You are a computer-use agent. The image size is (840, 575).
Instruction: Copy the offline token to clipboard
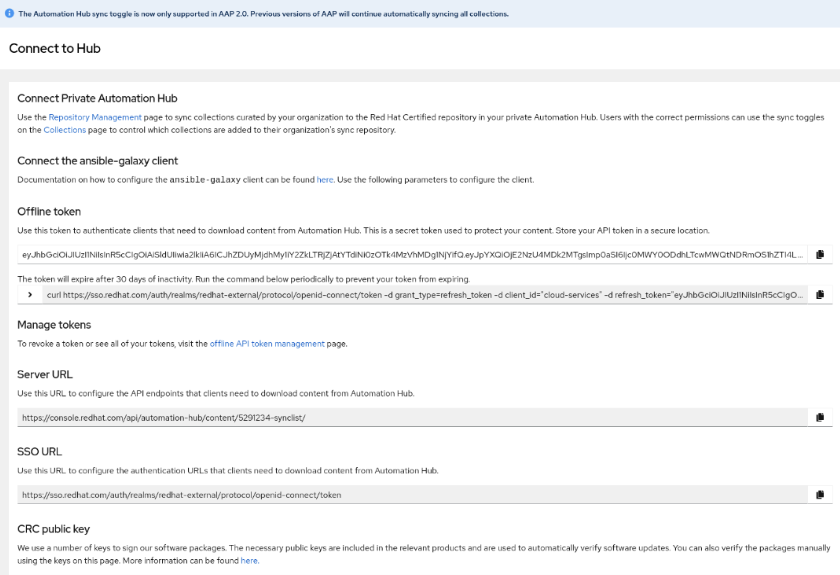click(820, 255)
